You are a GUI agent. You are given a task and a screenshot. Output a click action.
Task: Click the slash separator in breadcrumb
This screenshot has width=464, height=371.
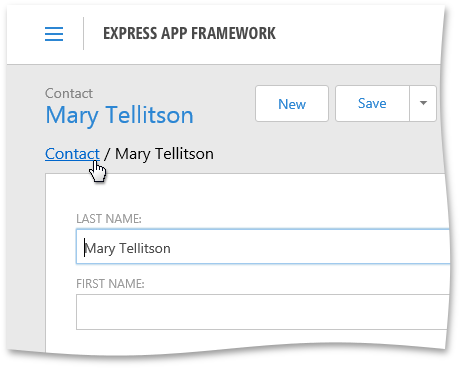[x=107, y=154]
